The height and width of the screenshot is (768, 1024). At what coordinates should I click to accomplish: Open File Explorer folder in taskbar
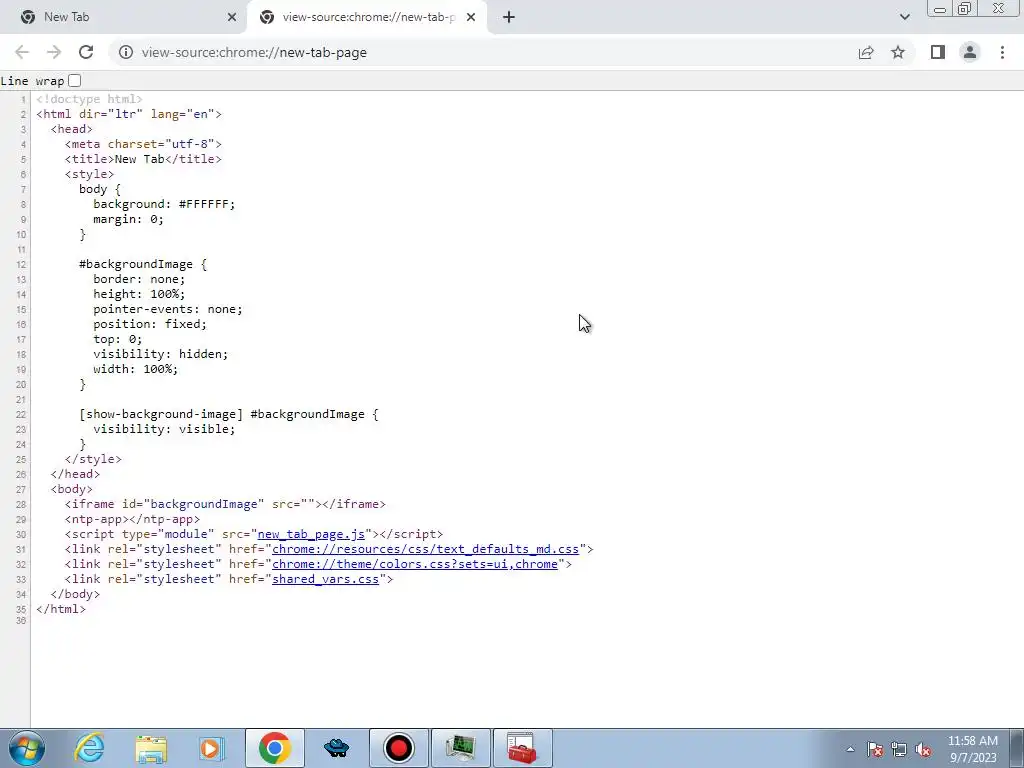[x=151, y=748]
